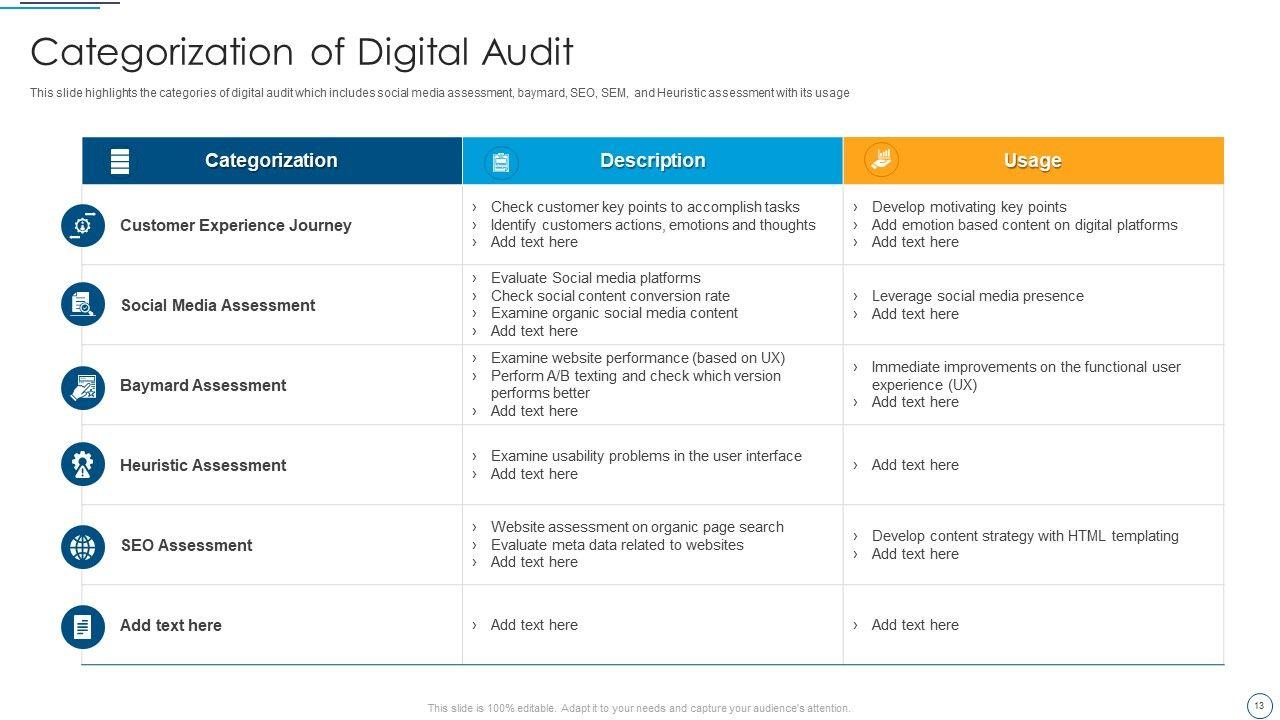Screen dimensions: 1280x720
Task: Select the bold 'Add text here' row label
Action: pos(171,626)
